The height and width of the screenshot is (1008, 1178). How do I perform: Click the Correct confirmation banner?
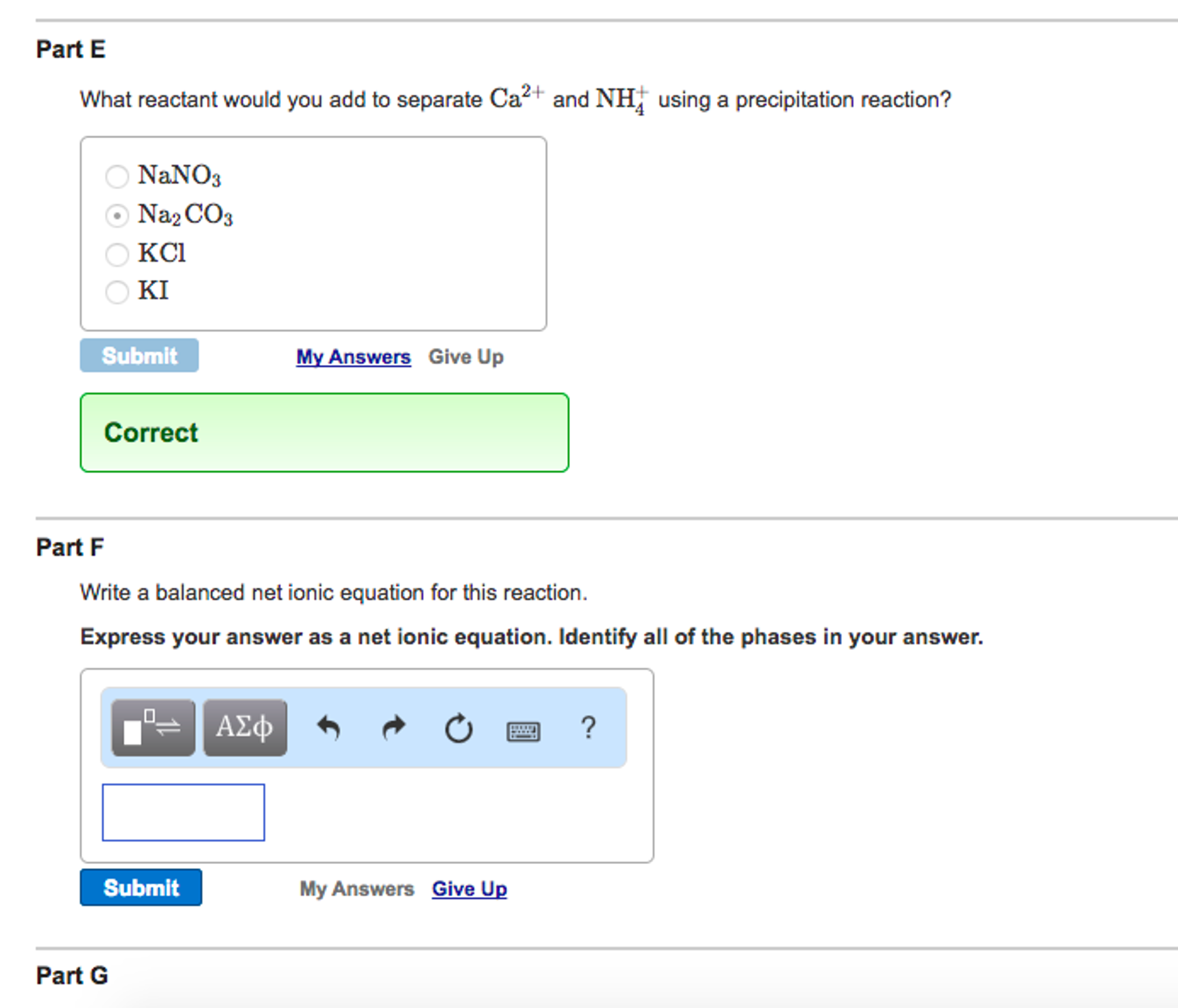click(x=324, y=432)
